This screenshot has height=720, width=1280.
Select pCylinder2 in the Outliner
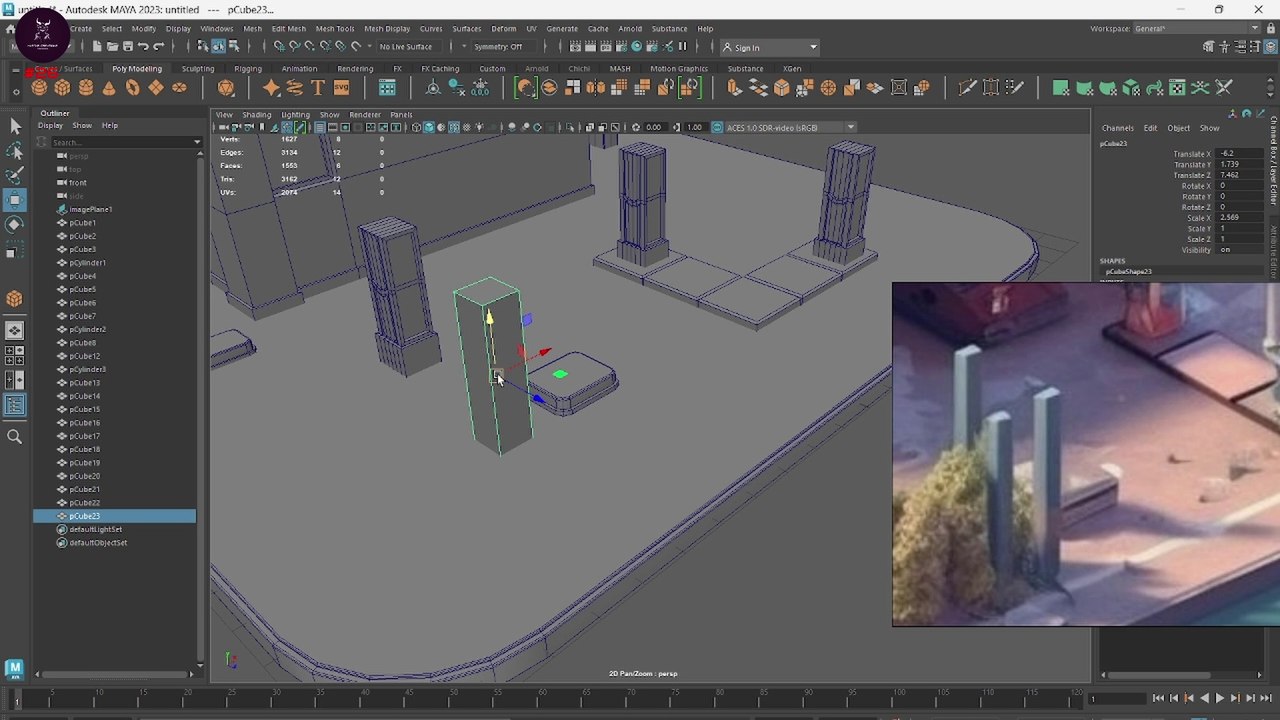click(x=88, y=329)
